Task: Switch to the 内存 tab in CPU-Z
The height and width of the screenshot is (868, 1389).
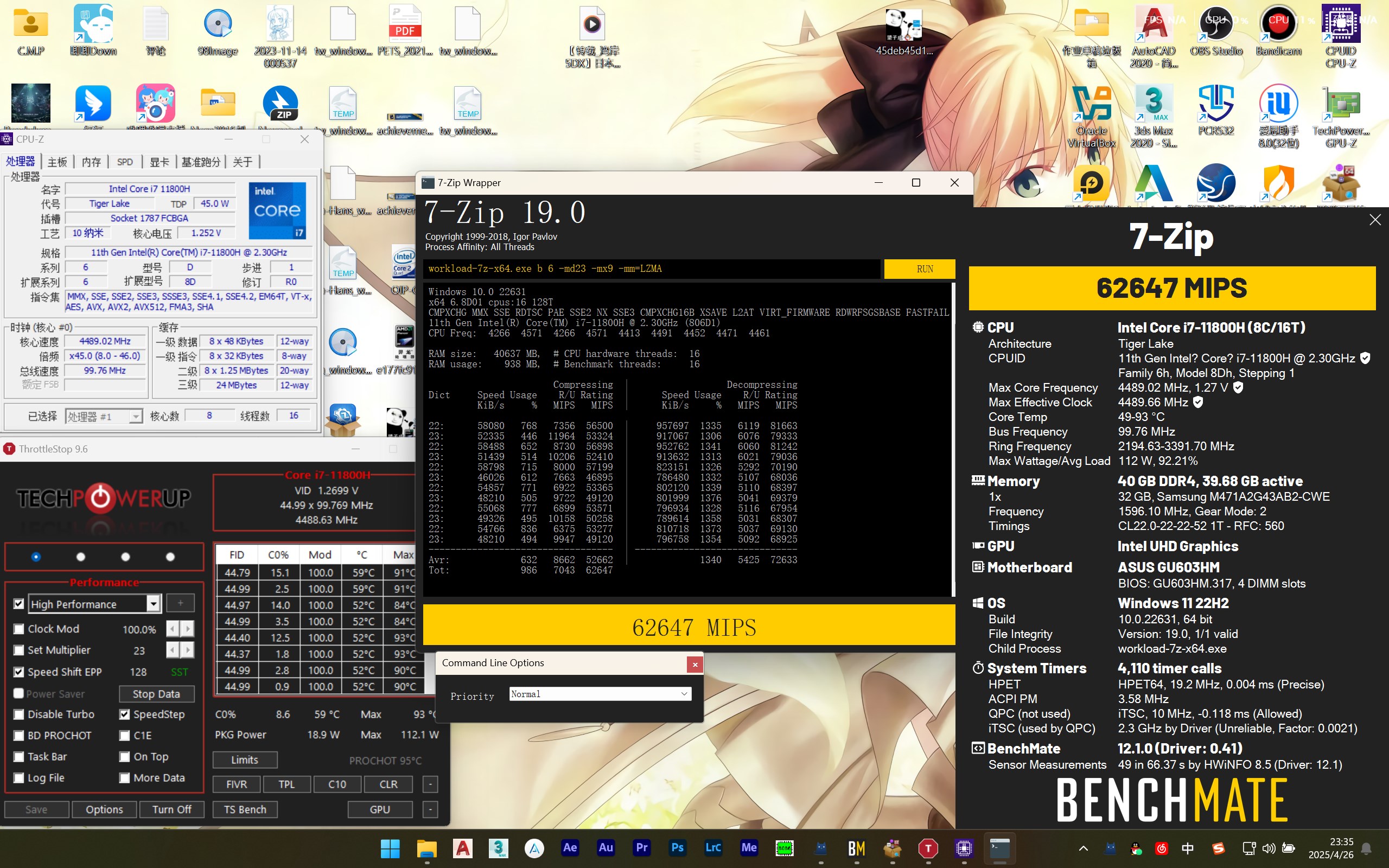Action: coord(91,162)
